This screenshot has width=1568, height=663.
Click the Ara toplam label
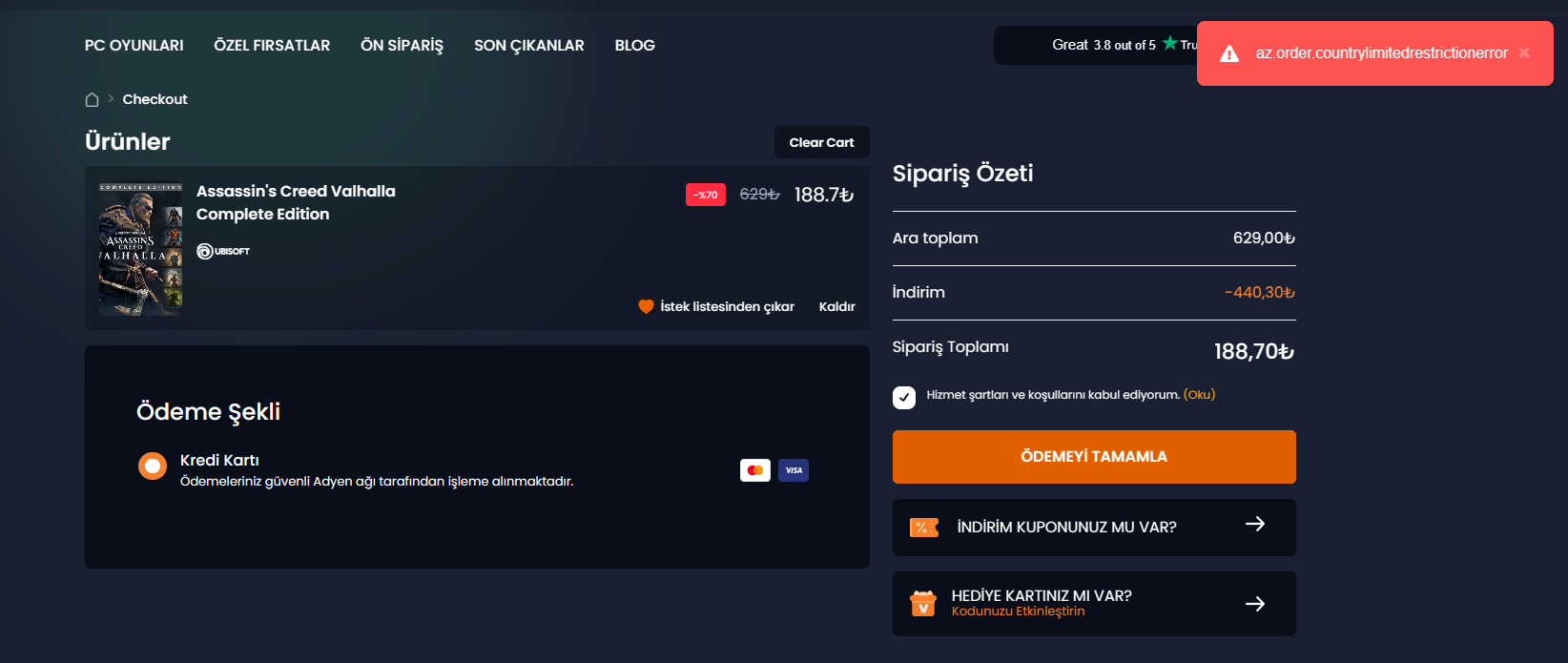tap(936, 238)
